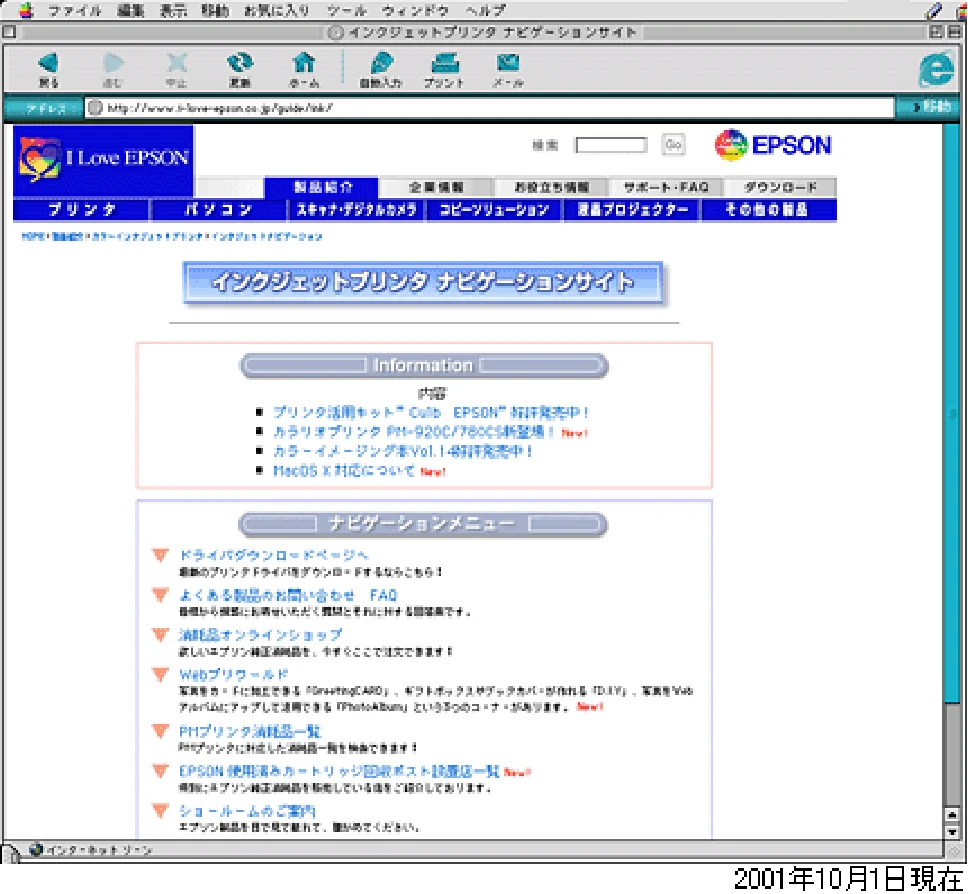Screen dimensions: 968x894
Task: Open the スキャナ・デジタルカメラ category
Action: [357, 210]
